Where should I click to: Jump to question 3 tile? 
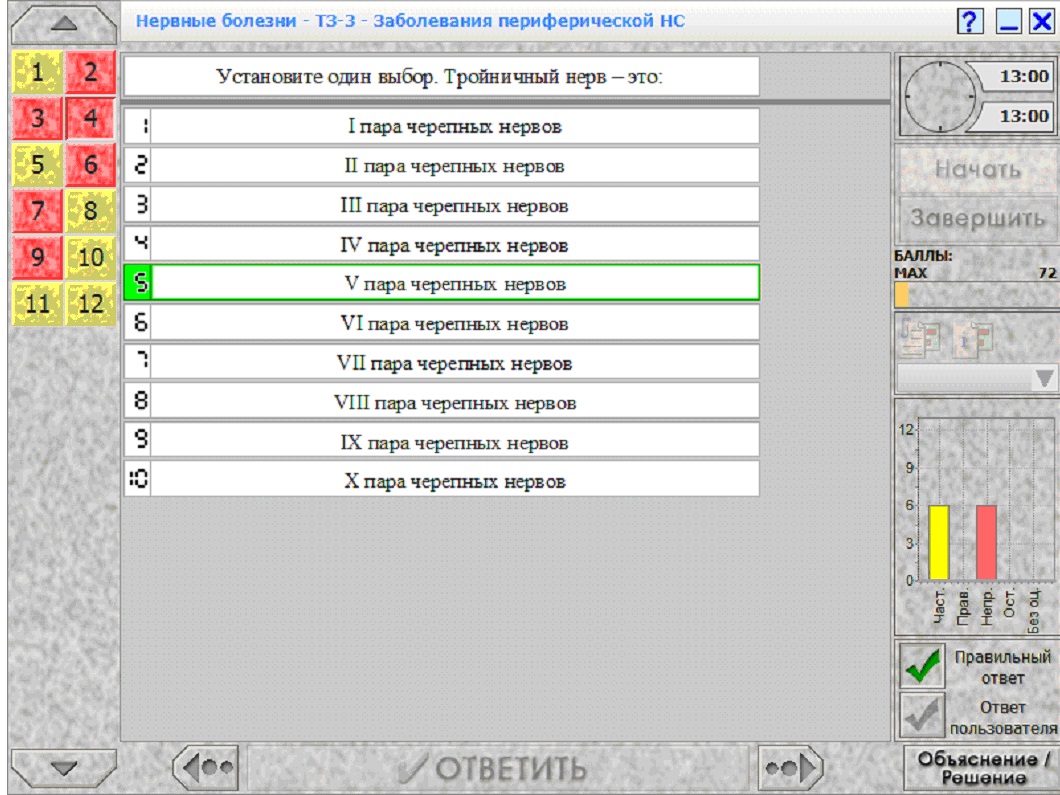(37, 118)
